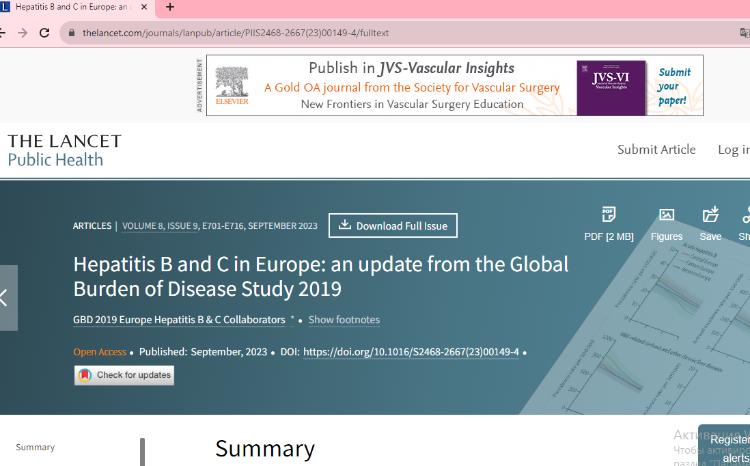Click the site security lock icon
Screen dimensions: 750x466
70,32
